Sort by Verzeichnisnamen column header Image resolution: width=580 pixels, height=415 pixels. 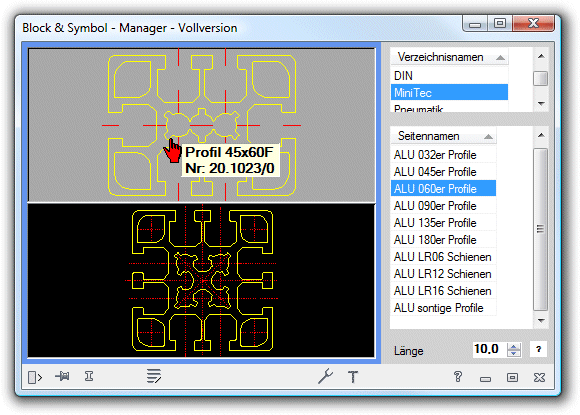(x=449, y=57)
